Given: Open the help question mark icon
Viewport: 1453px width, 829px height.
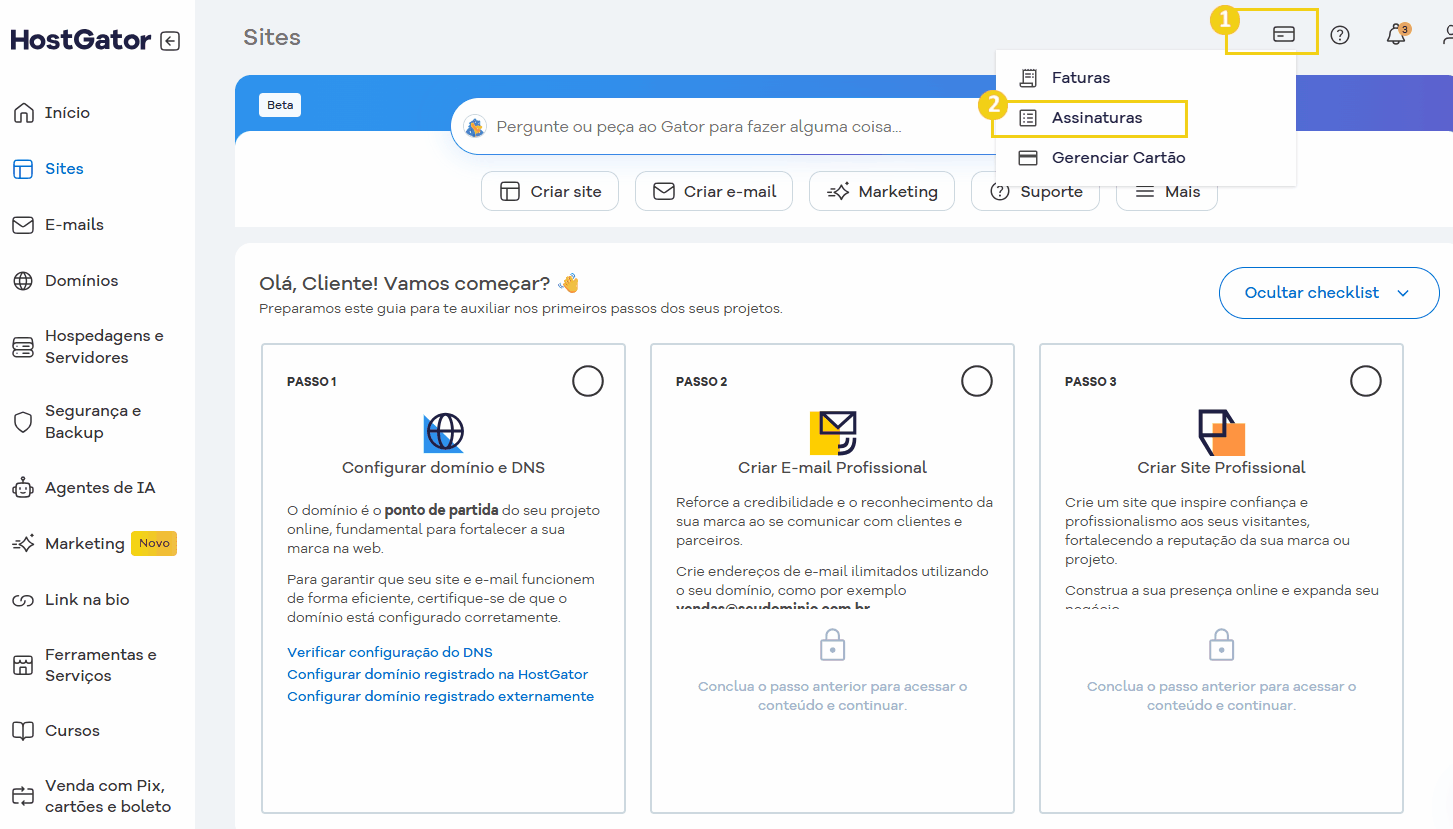Looking at the screenshot, I should coord(1340,34).
